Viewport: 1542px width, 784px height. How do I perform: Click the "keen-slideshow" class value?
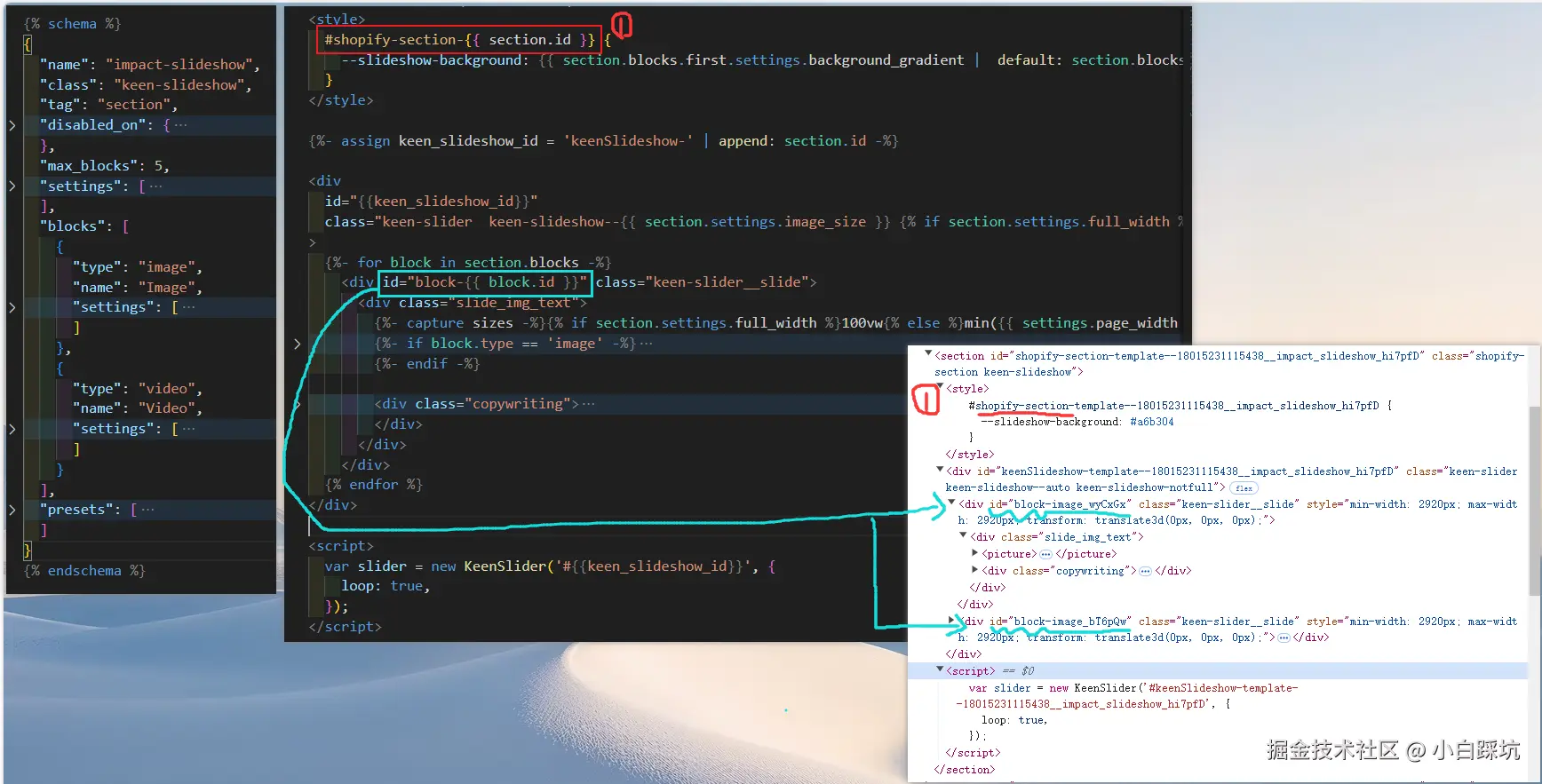(179, 85)
